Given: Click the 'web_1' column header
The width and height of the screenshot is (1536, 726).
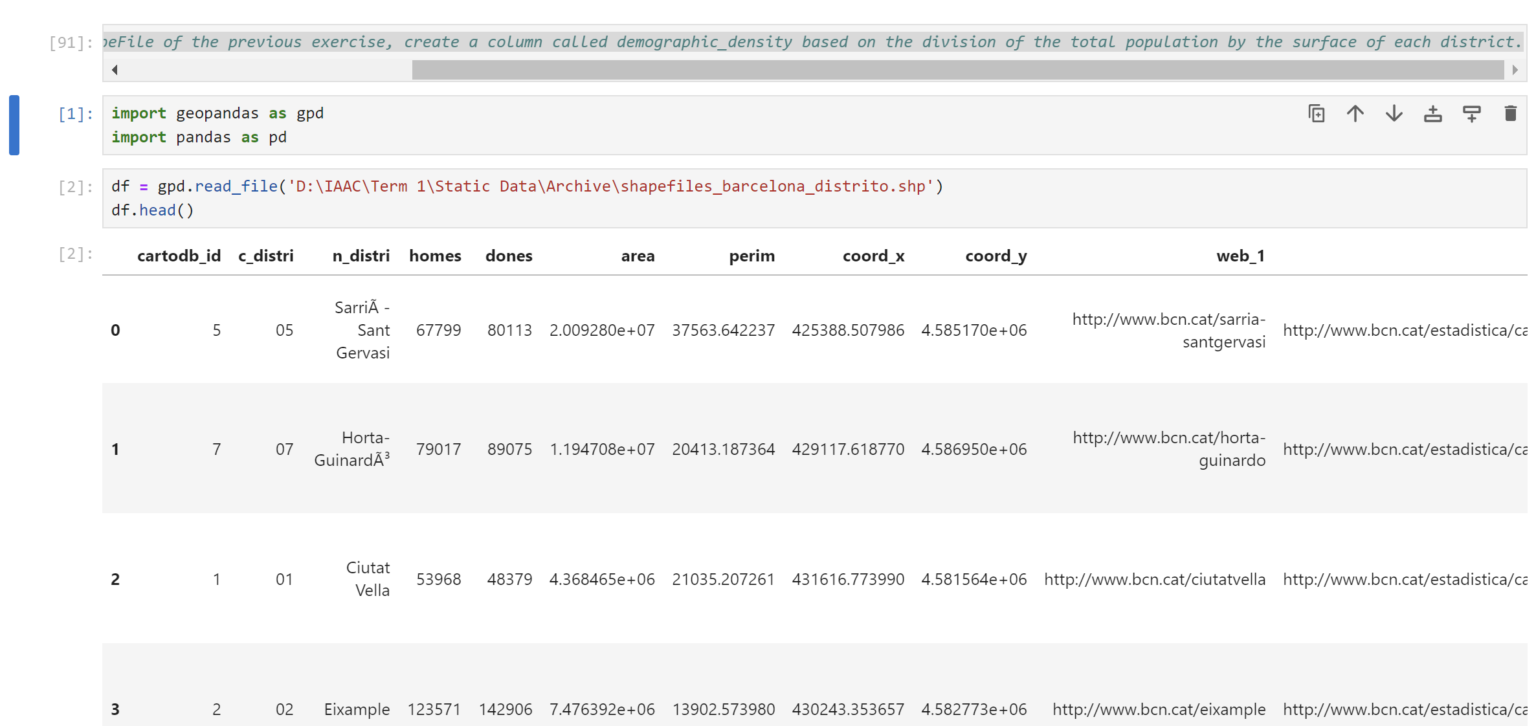Looking at the screenshot, I should pos(1240,256).
